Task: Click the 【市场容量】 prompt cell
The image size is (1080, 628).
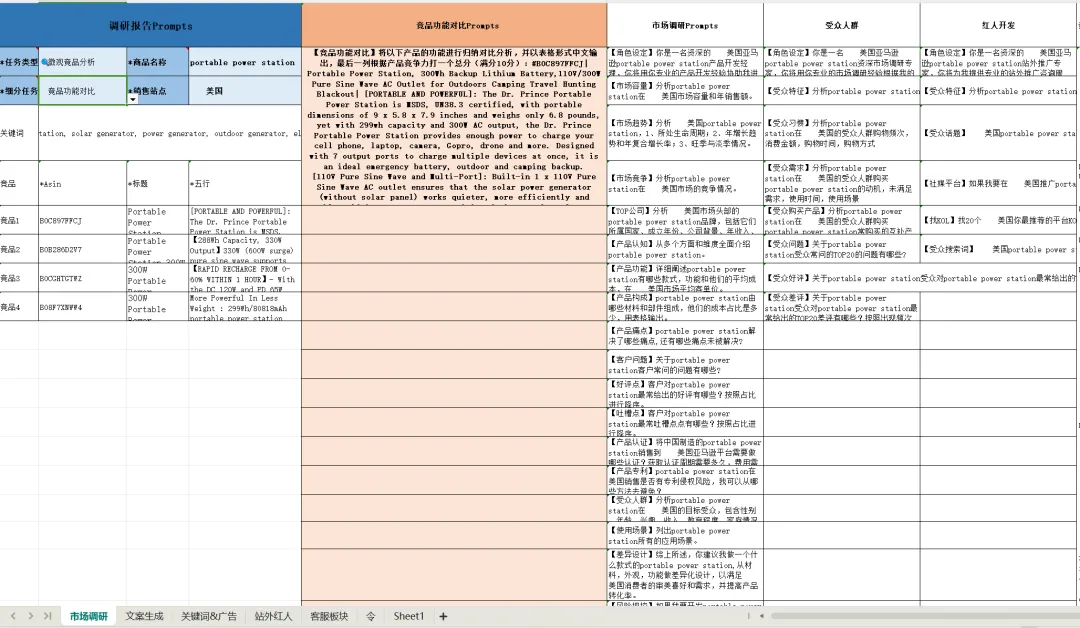Action: (x=685, y=91)
